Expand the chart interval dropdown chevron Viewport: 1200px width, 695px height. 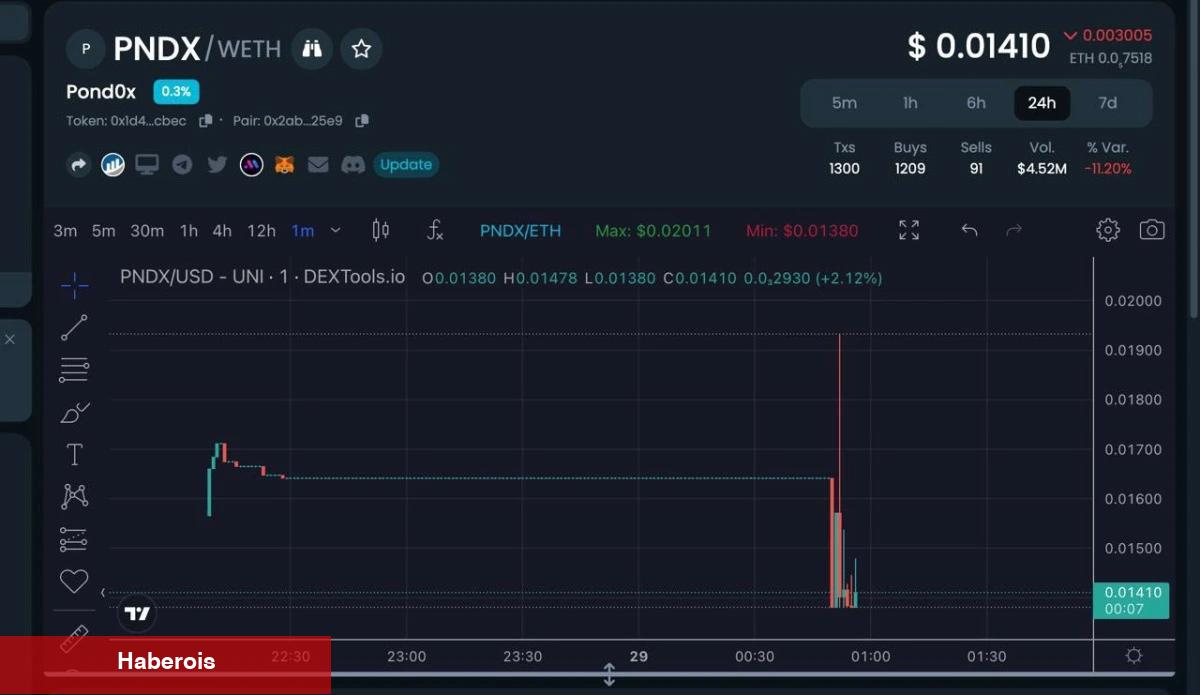pos(336,230)
